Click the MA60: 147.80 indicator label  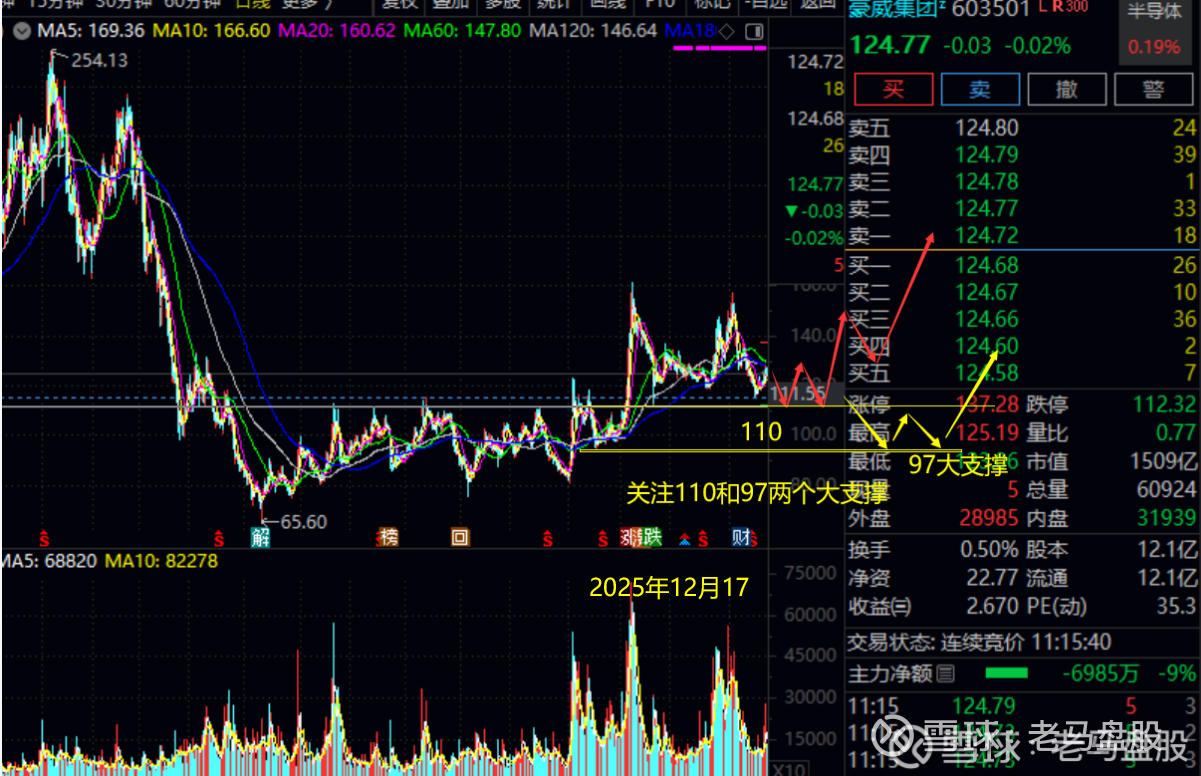coord(462,30)
